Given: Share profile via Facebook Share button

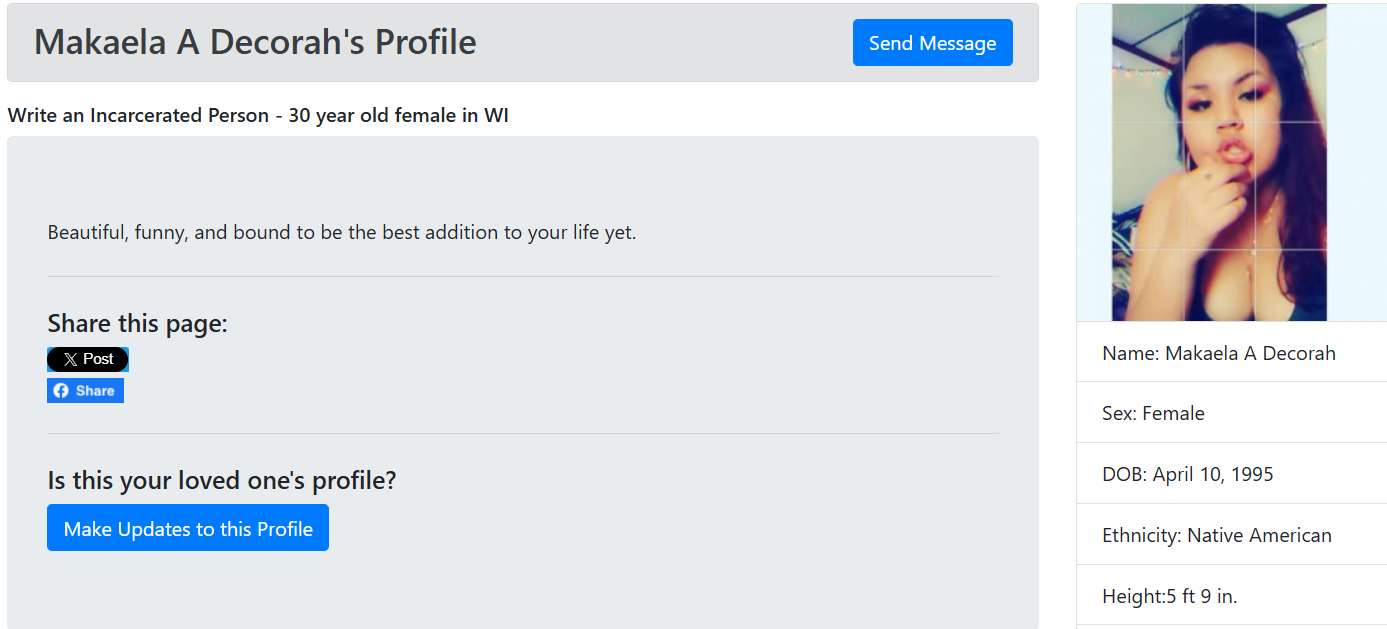Looking at the screenshot, I should (x=85, y=391).
